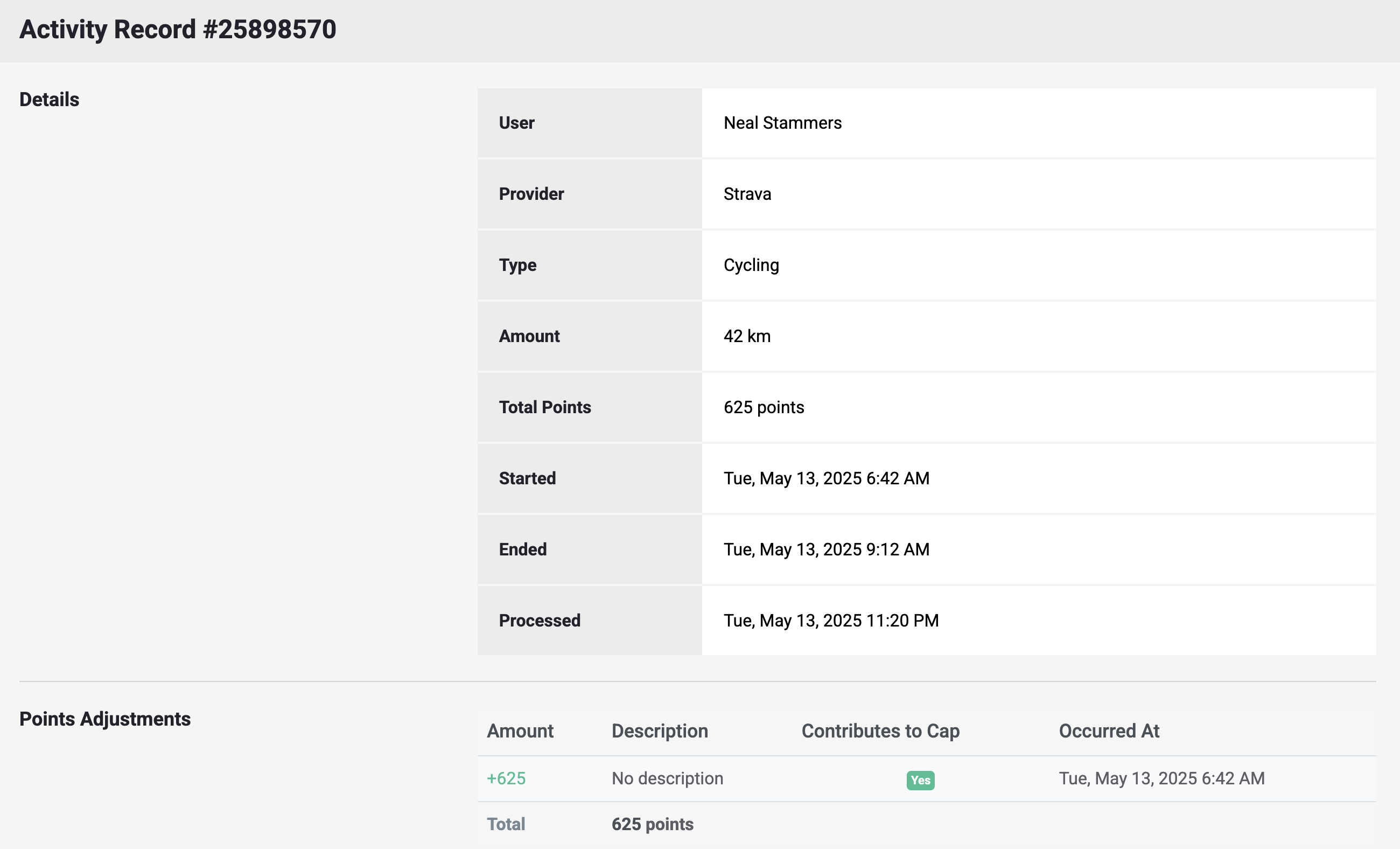
Task: Click the Points Adjustments heading
Action: coord(105,719)
